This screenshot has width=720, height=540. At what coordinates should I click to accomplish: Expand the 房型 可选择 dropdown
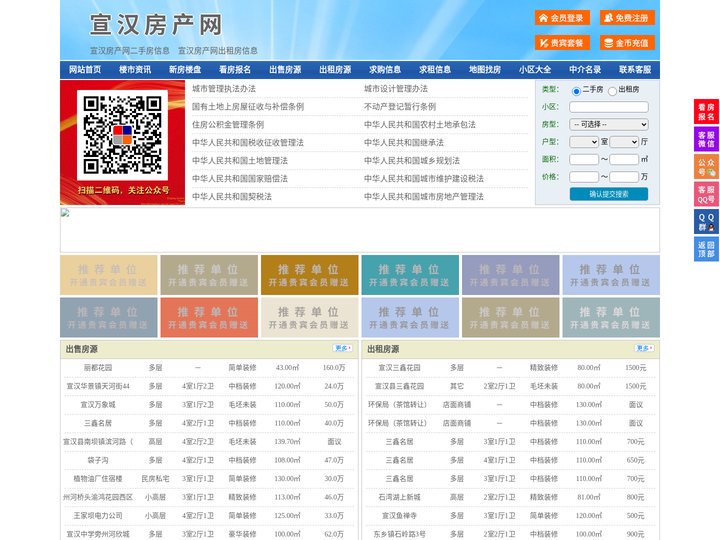point(609,124)
